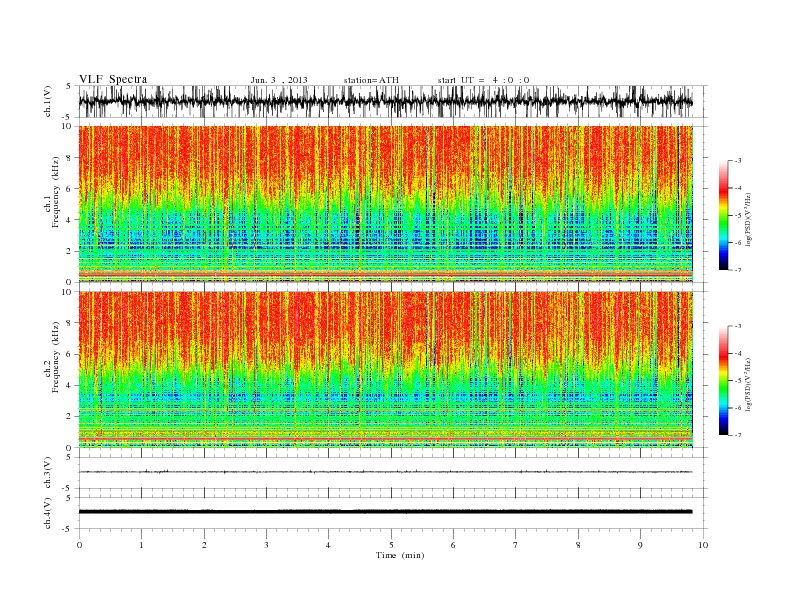Select the ch.1 "Frequency (kHz)" axis label
This screenshot has height=612, width=792.
coord(56,192)
